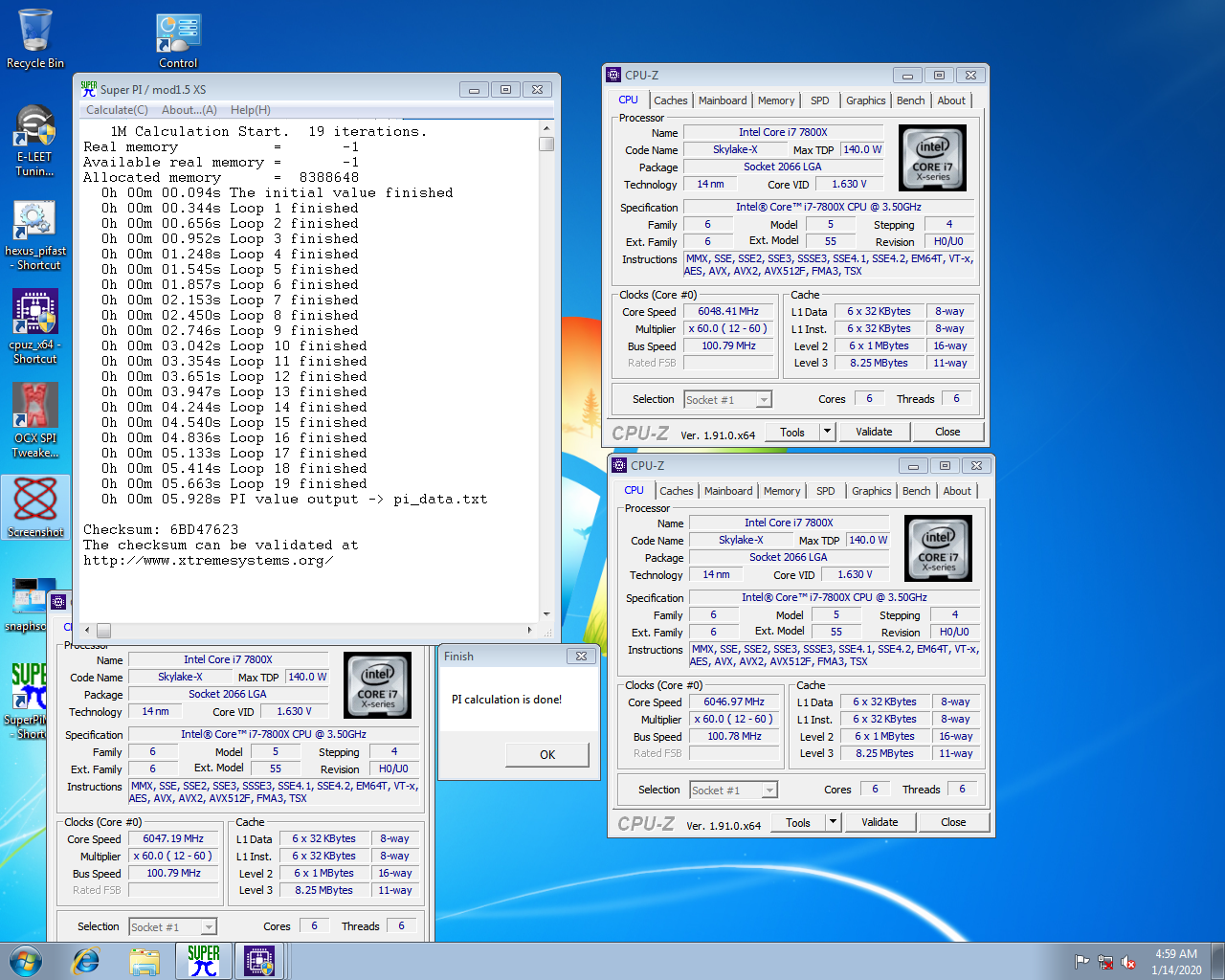The width and height of the screenshot is (1225, 980).
Task: Switch to CPU-Z taskbar button
Action: click(259, 961)
